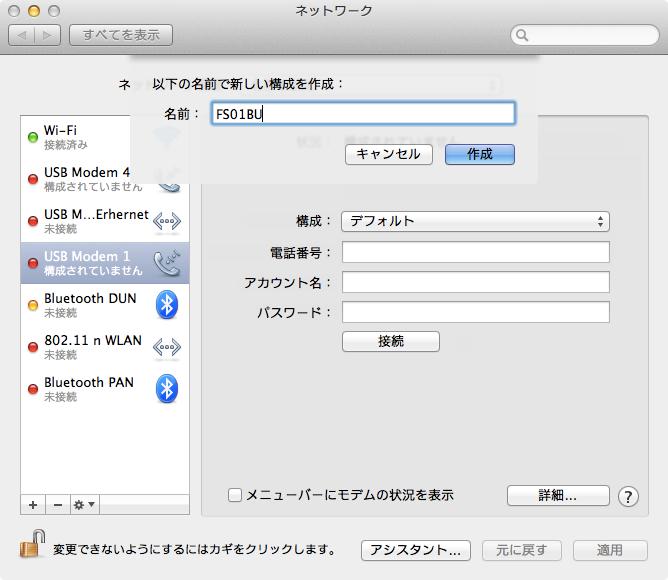This screenshot has width=668, height=580.
Task: Click the アカウント名 account name field
Action: (475, 282)
